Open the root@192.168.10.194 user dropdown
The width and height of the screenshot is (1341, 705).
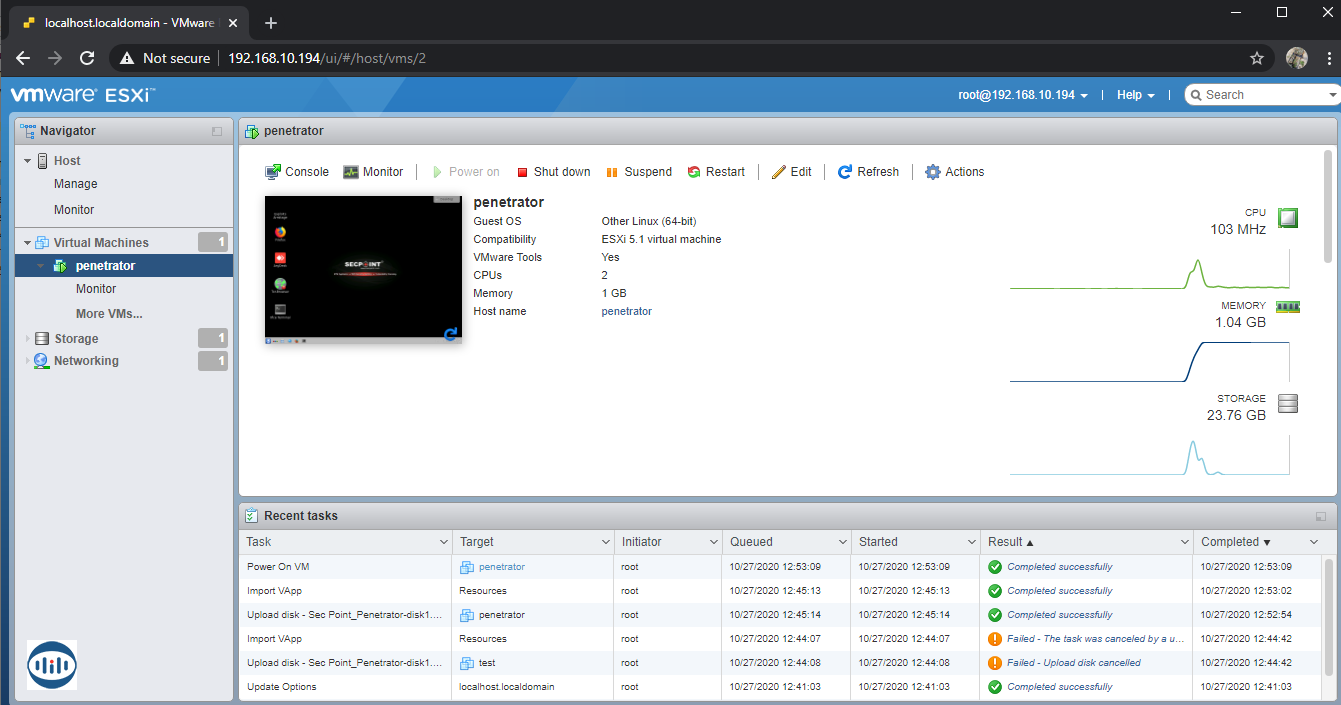coord(1023,95)
